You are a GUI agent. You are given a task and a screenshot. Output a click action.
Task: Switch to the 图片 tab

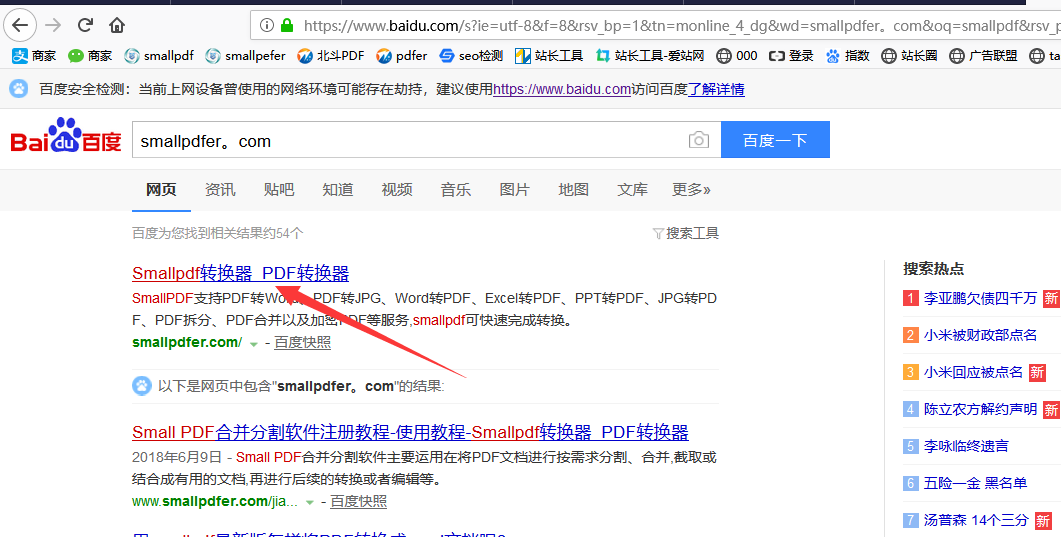tap(514, 189)
